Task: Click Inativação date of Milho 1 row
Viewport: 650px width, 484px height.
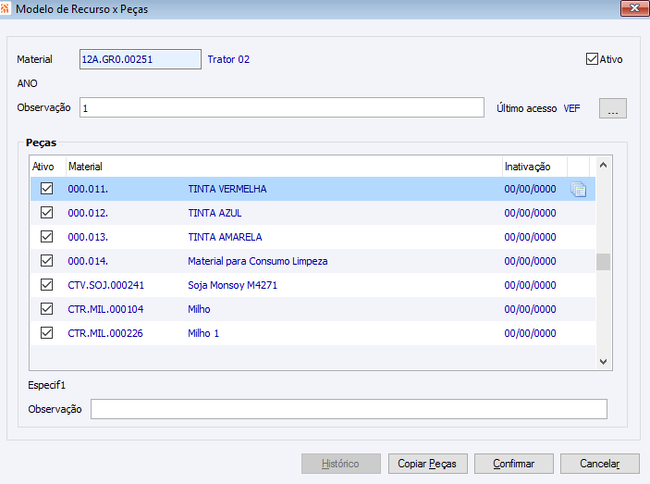Action: click(x=530, y=333)
